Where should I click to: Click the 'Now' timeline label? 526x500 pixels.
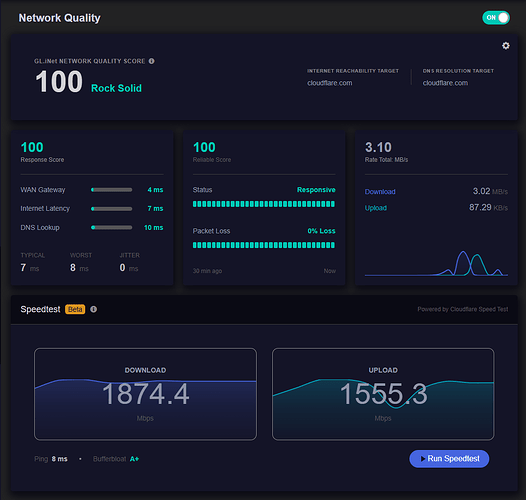click(330, 271)
